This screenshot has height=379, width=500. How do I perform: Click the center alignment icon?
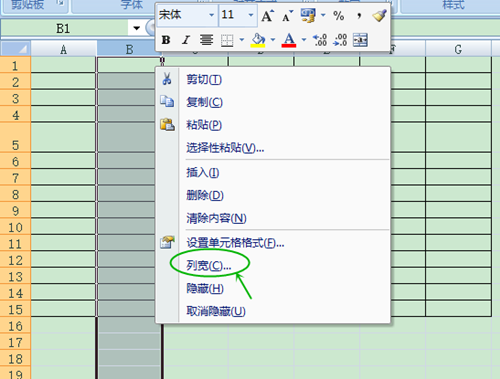[206, 40]
